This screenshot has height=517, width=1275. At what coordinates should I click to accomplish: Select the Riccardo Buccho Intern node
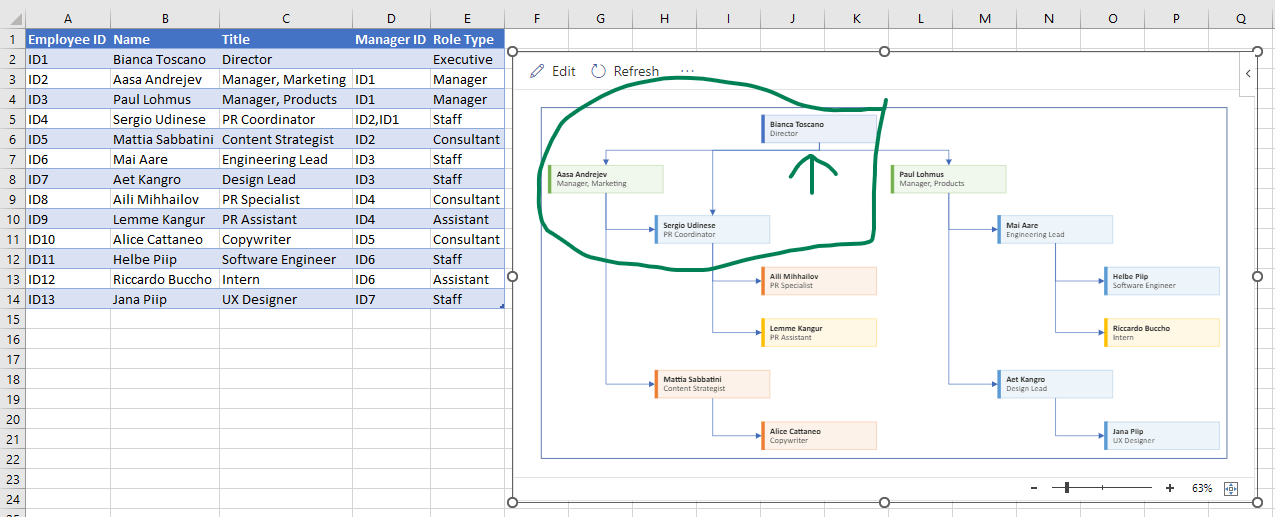click(1162, 332)
